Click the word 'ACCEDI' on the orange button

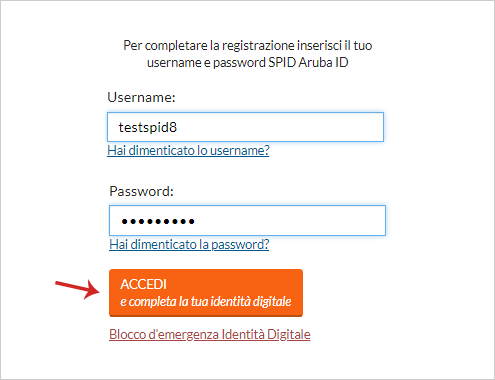143,284
